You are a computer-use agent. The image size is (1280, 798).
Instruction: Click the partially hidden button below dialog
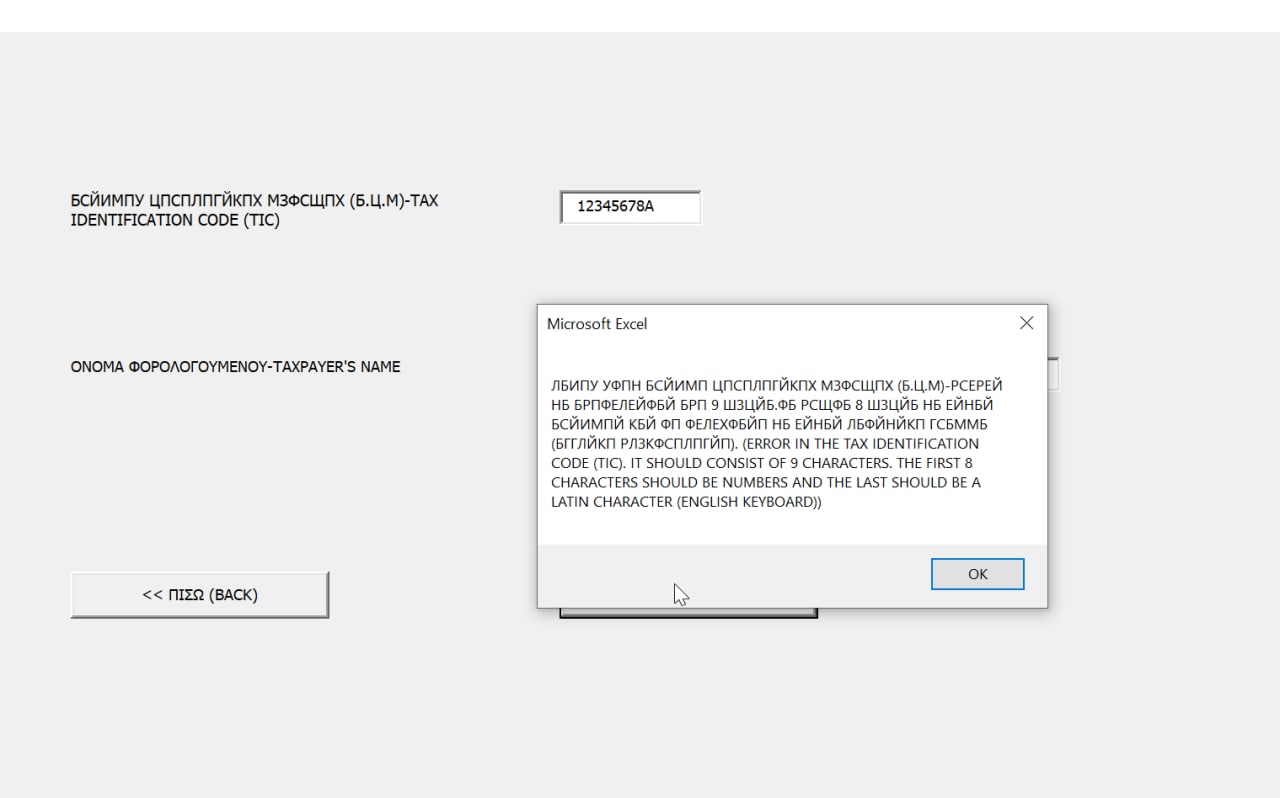click(688, 613)
